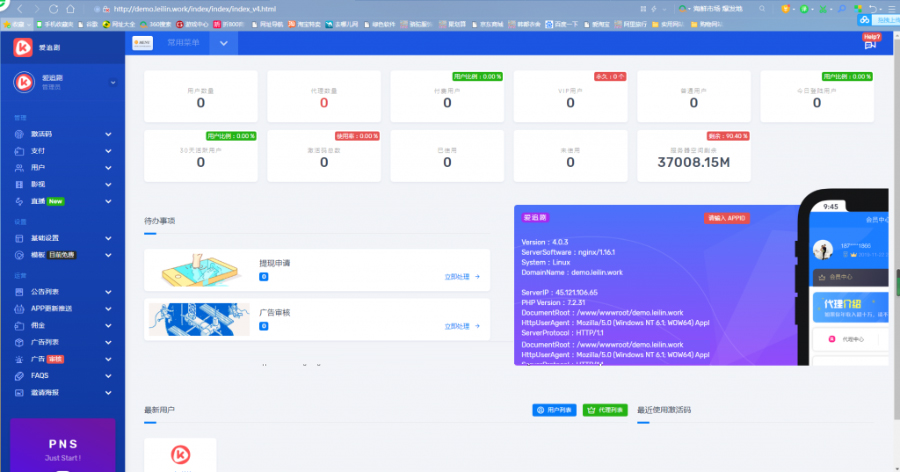
Task: Click the 激活码 sidebar icon
Action: 19,134
